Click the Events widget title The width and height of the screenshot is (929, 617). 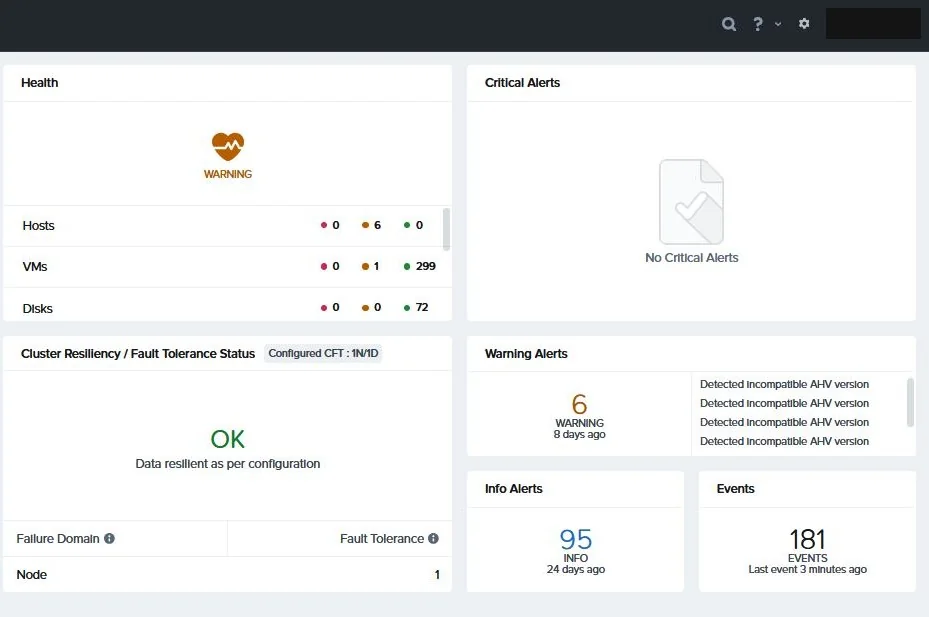tap(736, 489)
